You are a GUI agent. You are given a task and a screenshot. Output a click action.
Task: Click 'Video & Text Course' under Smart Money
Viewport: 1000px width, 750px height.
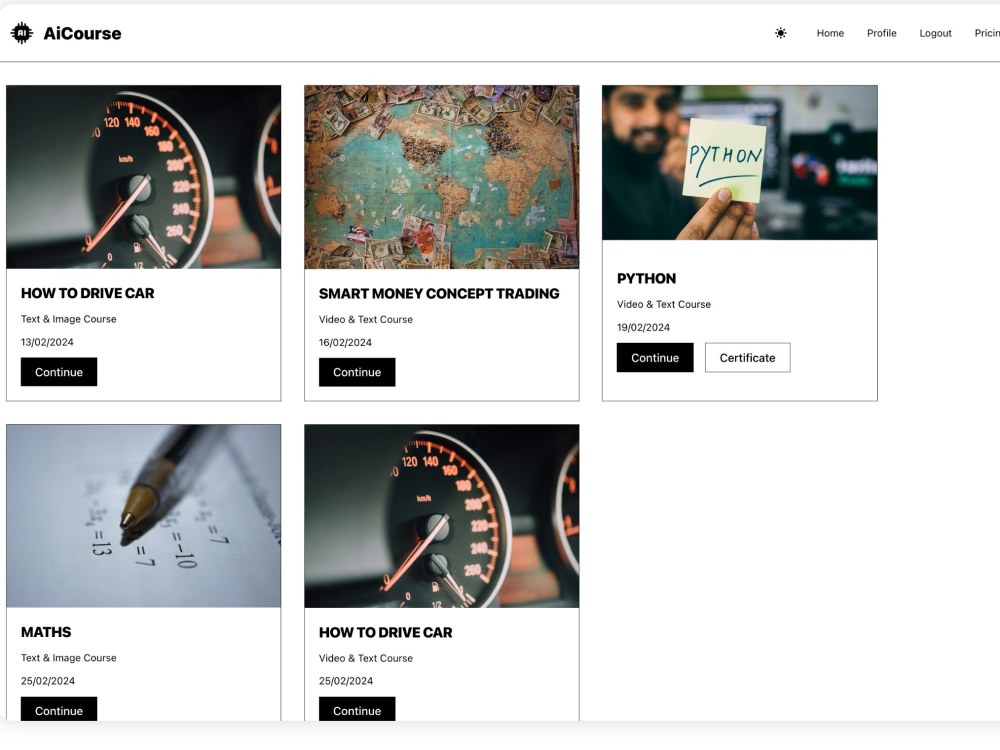point(365,320)
